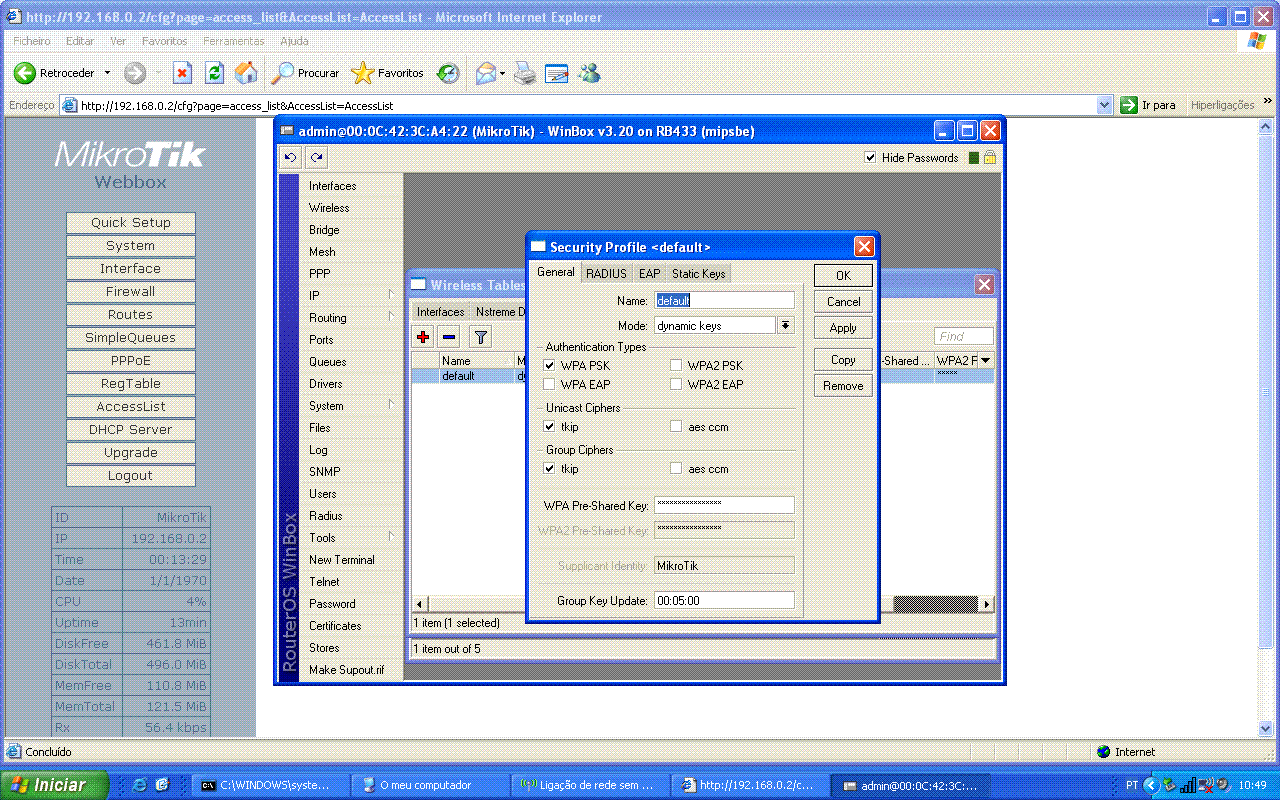This screenshot has height=800, width=1280.
Task: Click the IE Stop toolbar icon
Action: (182, 73)
